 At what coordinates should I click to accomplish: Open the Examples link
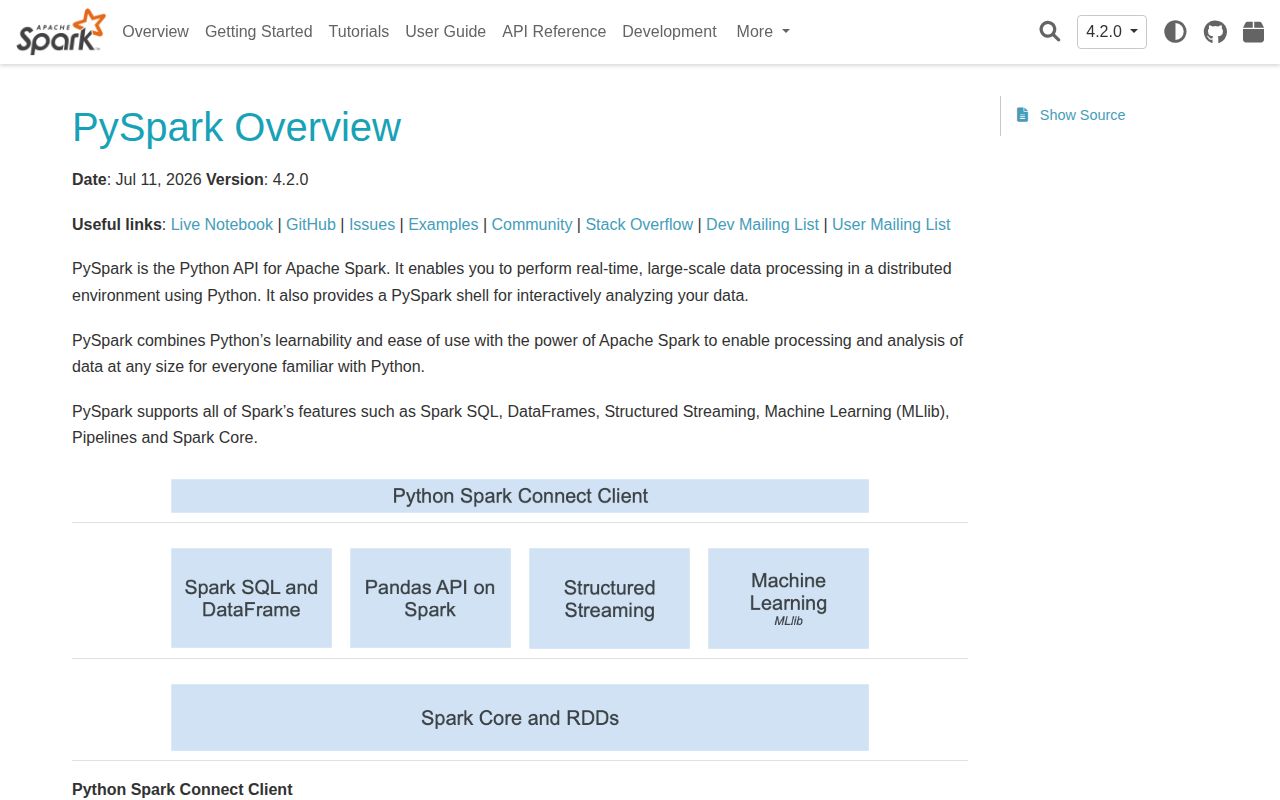(443, 224)
